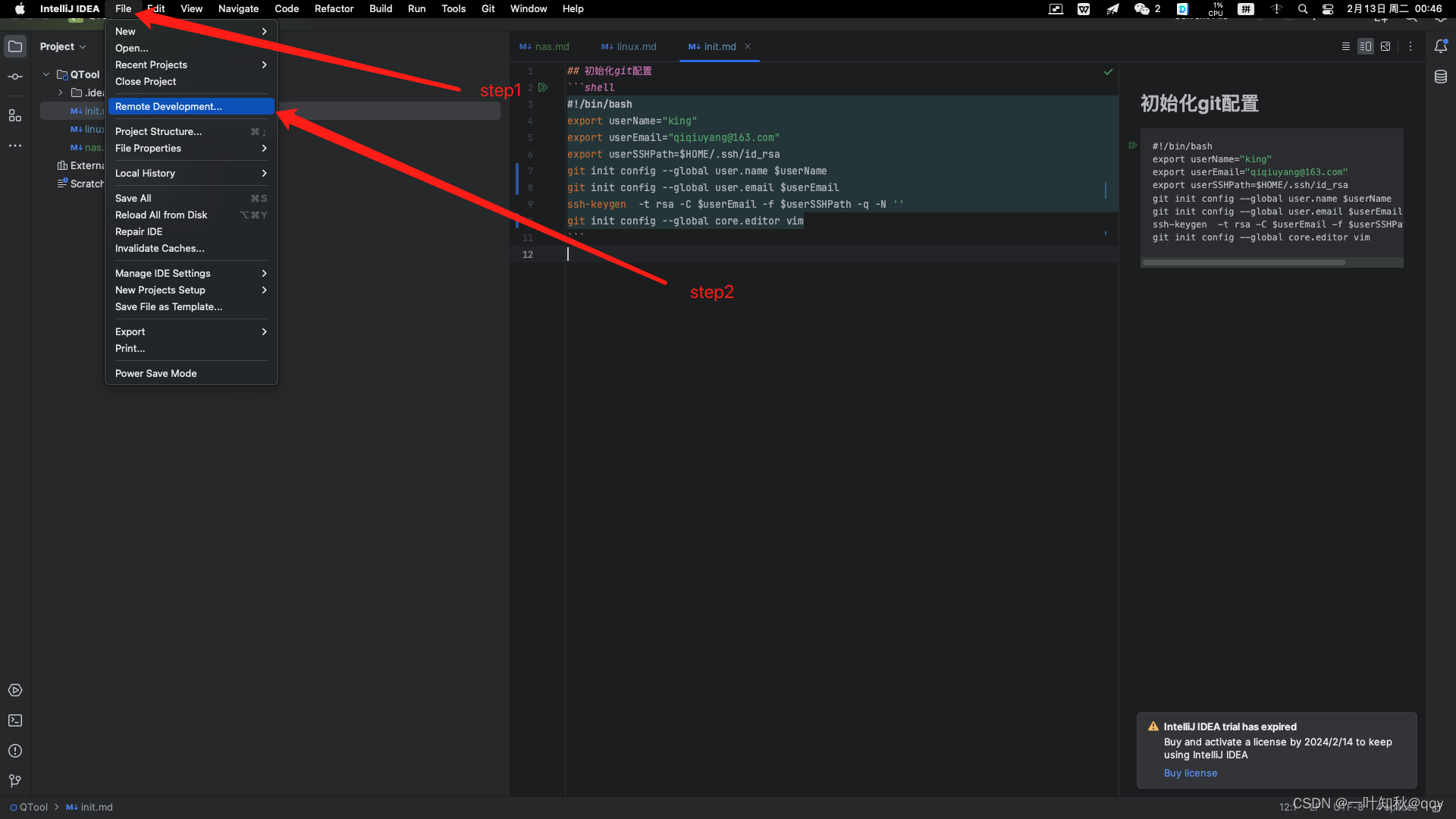
Task: Open the Notifications bell icon
Action: [x=1441, y=46]
